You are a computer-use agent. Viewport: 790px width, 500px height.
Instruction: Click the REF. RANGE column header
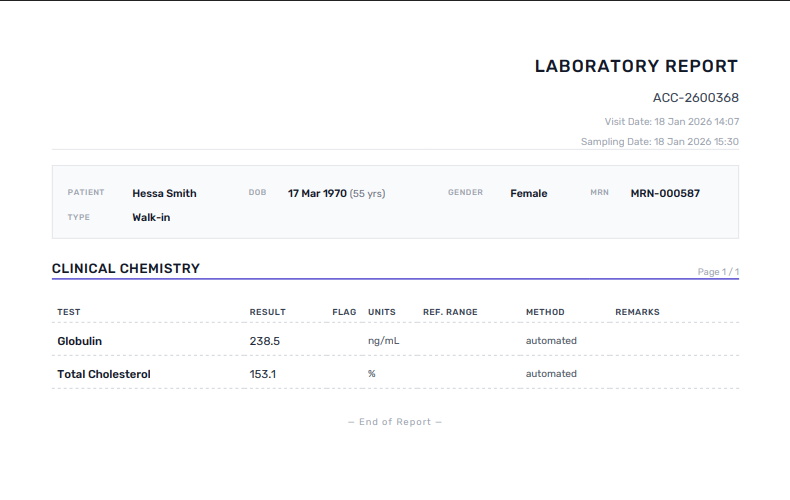coord(450,312)
